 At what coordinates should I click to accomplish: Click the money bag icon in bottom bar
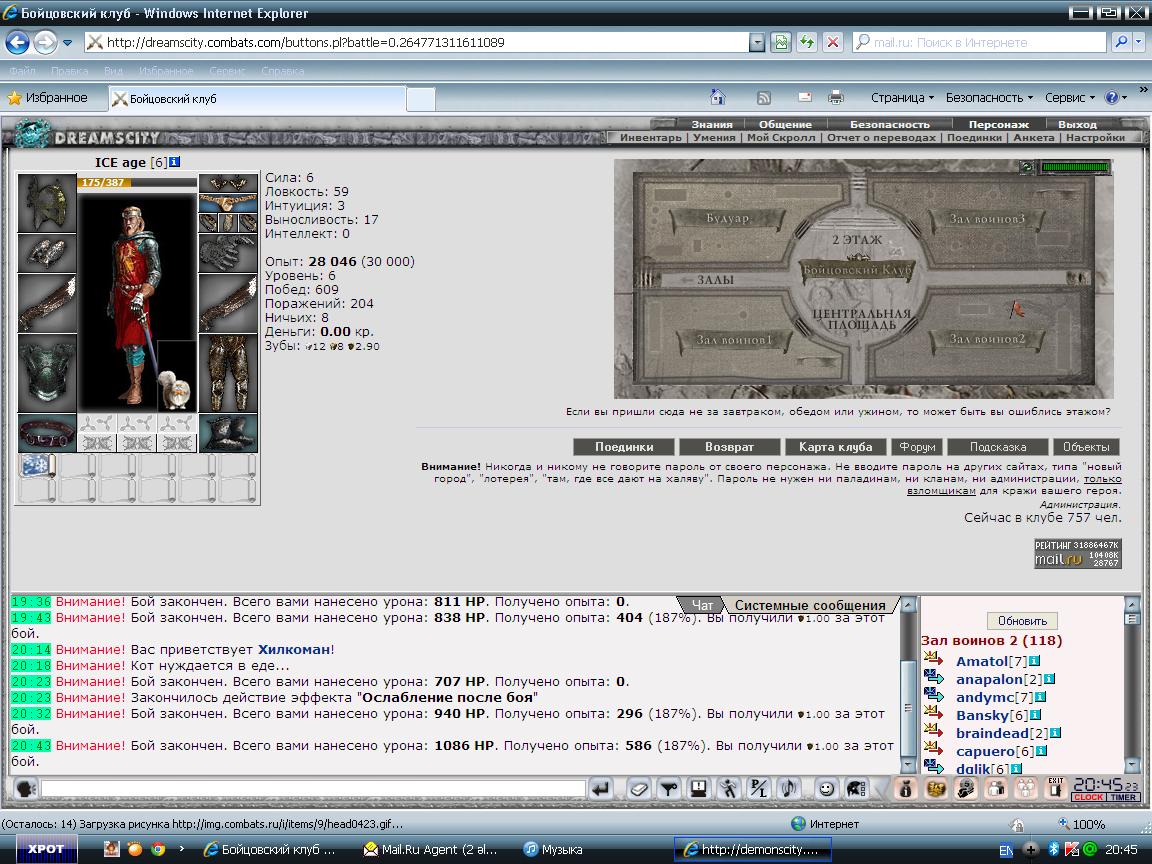pyautogui.click(x=906, y=789)
